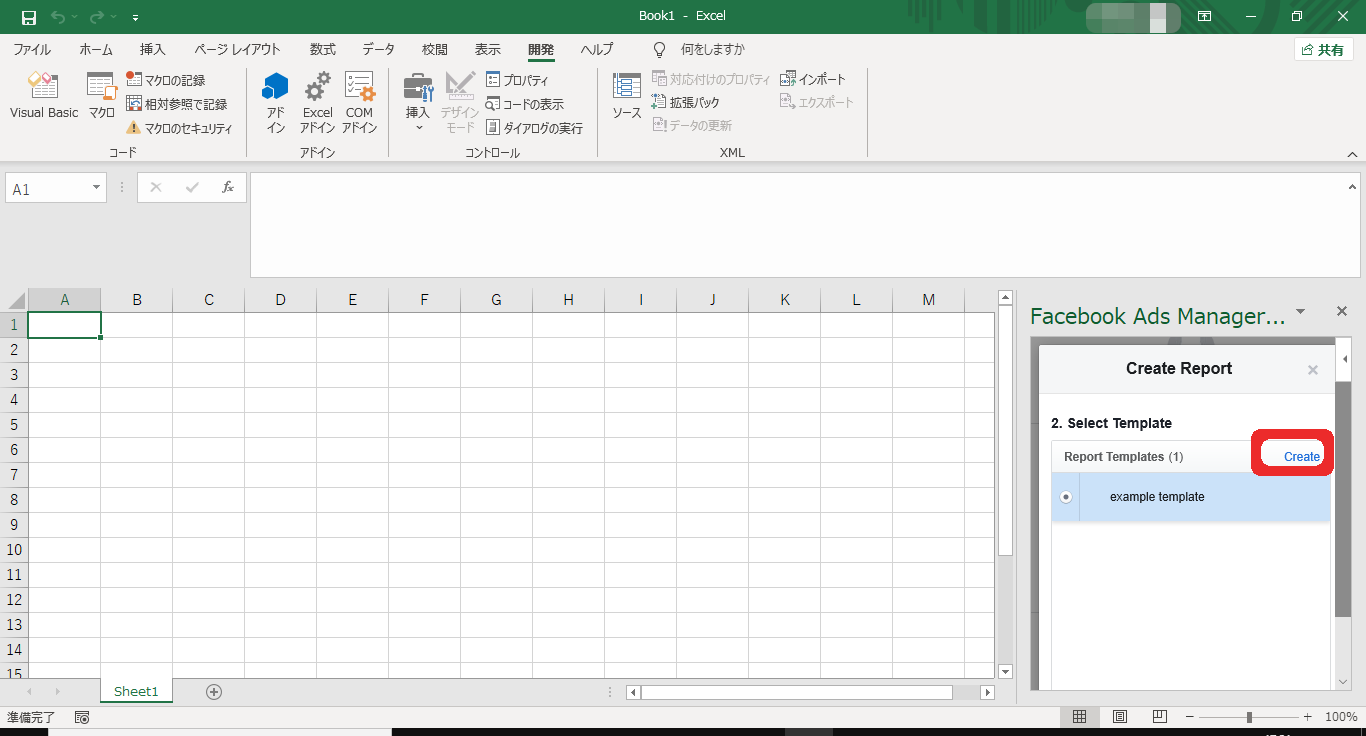
Task: Redo the last action
Action: (96, 17)
